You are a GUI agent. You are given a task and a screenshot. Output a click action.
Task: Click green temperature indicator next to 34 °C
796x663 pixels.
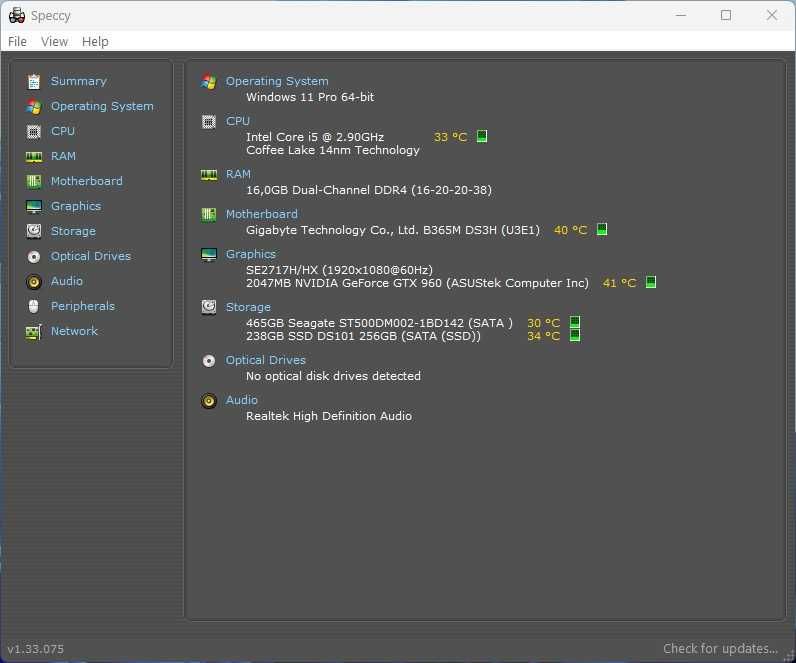coord(575,335)
